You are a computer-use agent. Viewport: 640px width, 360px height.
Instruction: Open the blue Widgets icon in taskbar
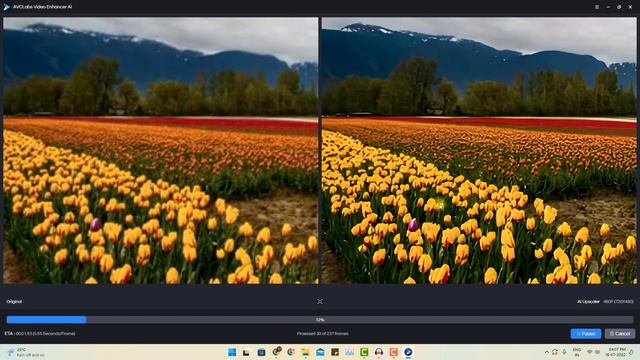click(x=261, y=352)
